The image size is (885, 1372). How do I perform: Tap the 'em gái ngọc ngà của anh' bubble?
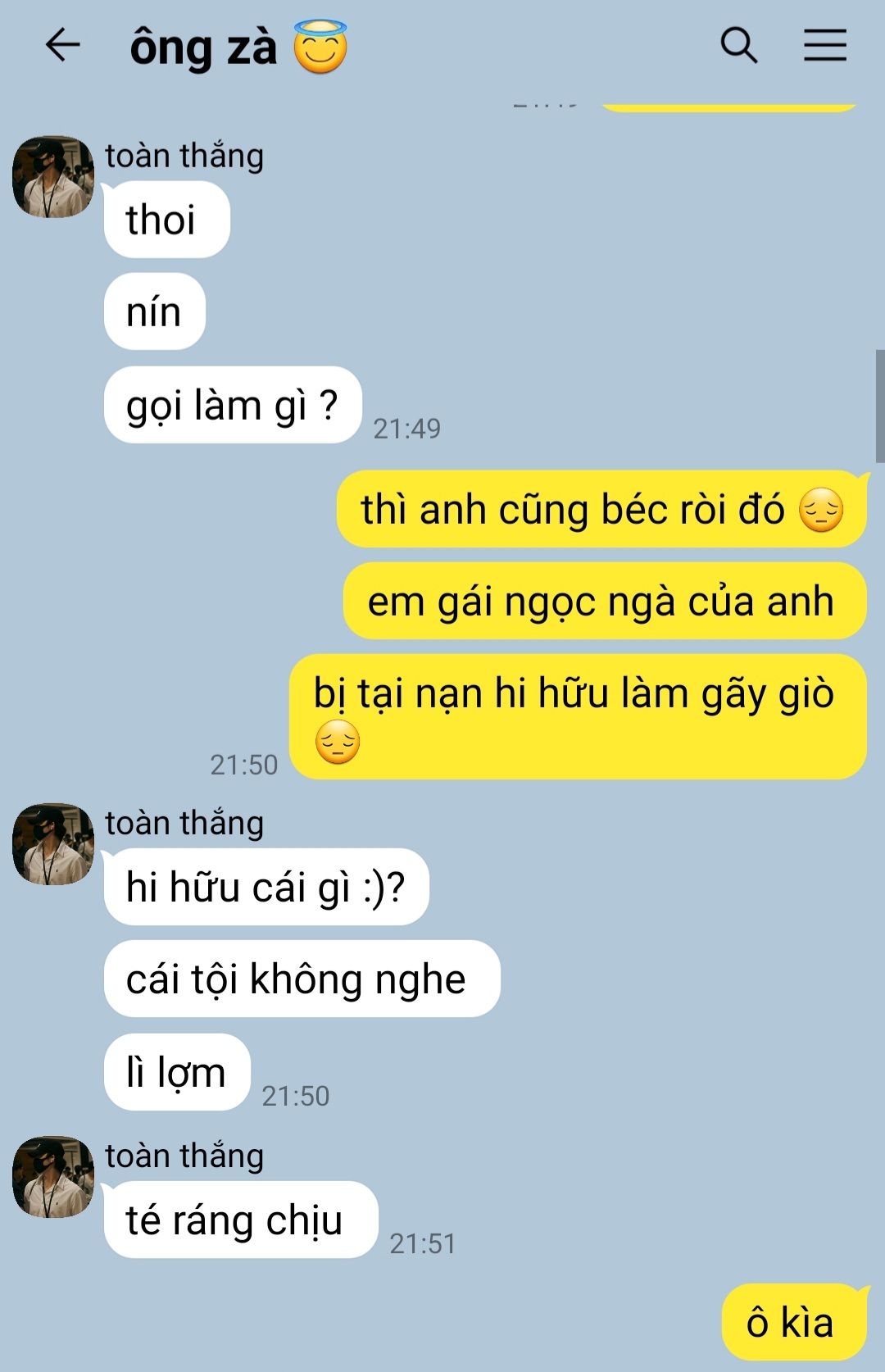(x=605, y=601)
